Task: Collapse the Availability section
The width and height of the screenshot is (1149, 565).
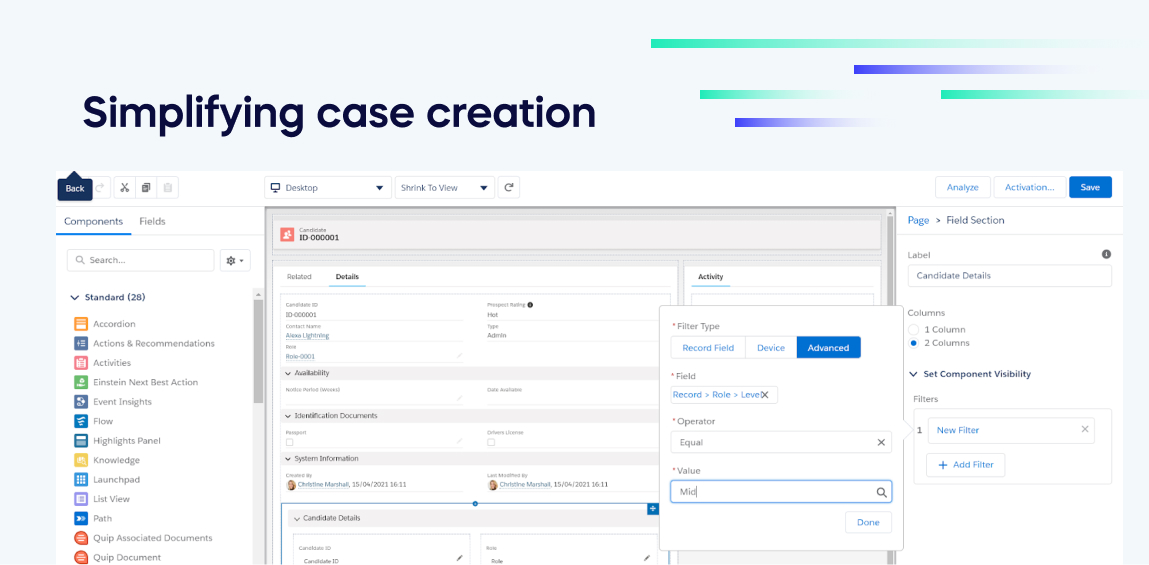Action: [x=288, y=373]
